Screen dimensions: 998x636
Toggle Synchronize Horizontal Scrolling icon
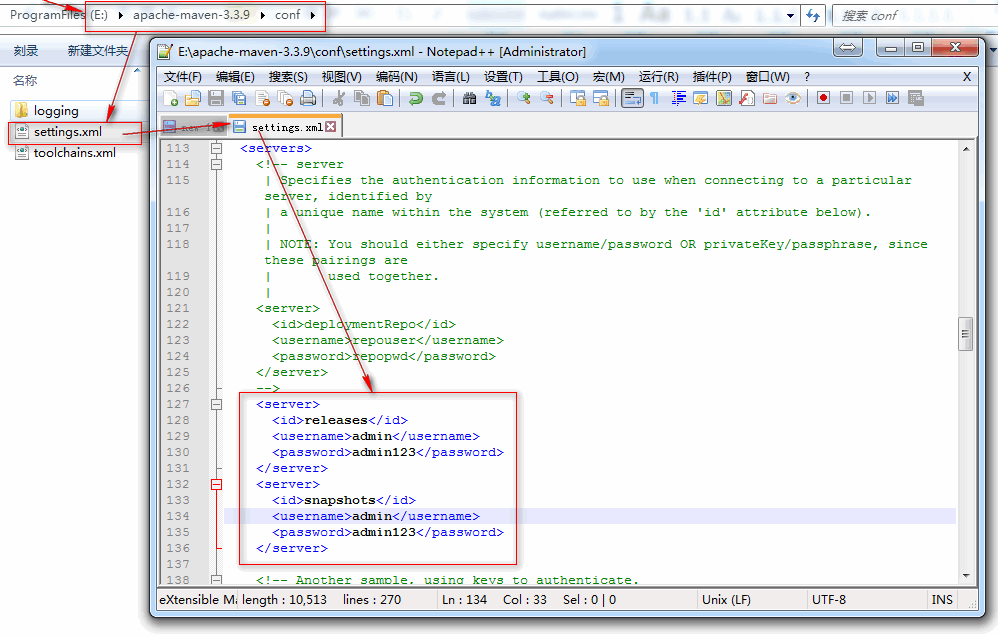[600, 98]
